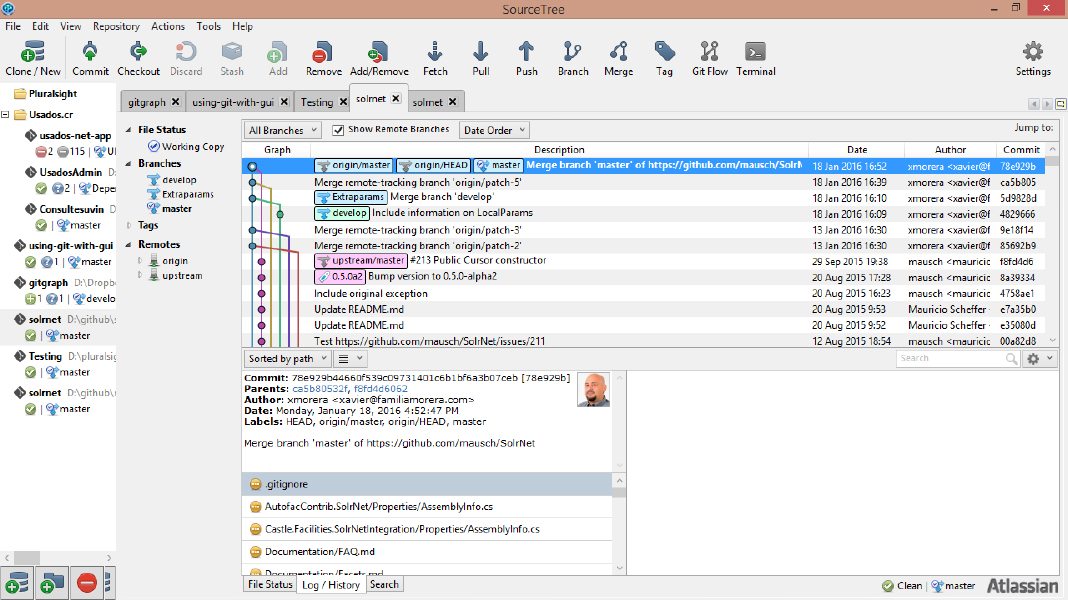This screenshot has width=1068, height=600.
Task: Click the Merge toolbar icon
Action: tap(618, 58)
